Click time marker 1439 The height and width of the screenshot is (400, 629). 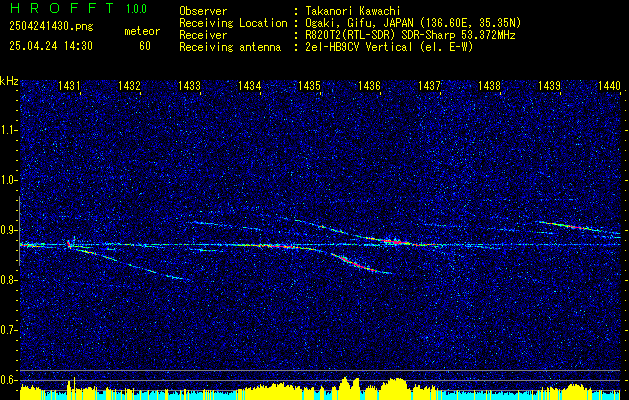click(549, 85)
